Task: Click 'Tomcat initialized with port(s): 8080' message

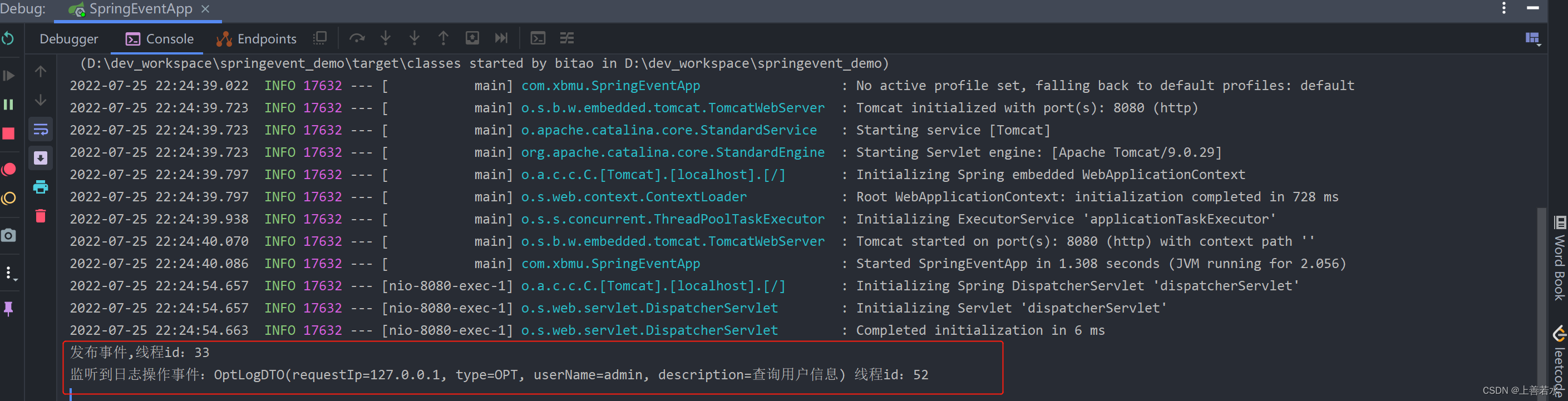Action: pyautogui.click(x=1027, y=108)
